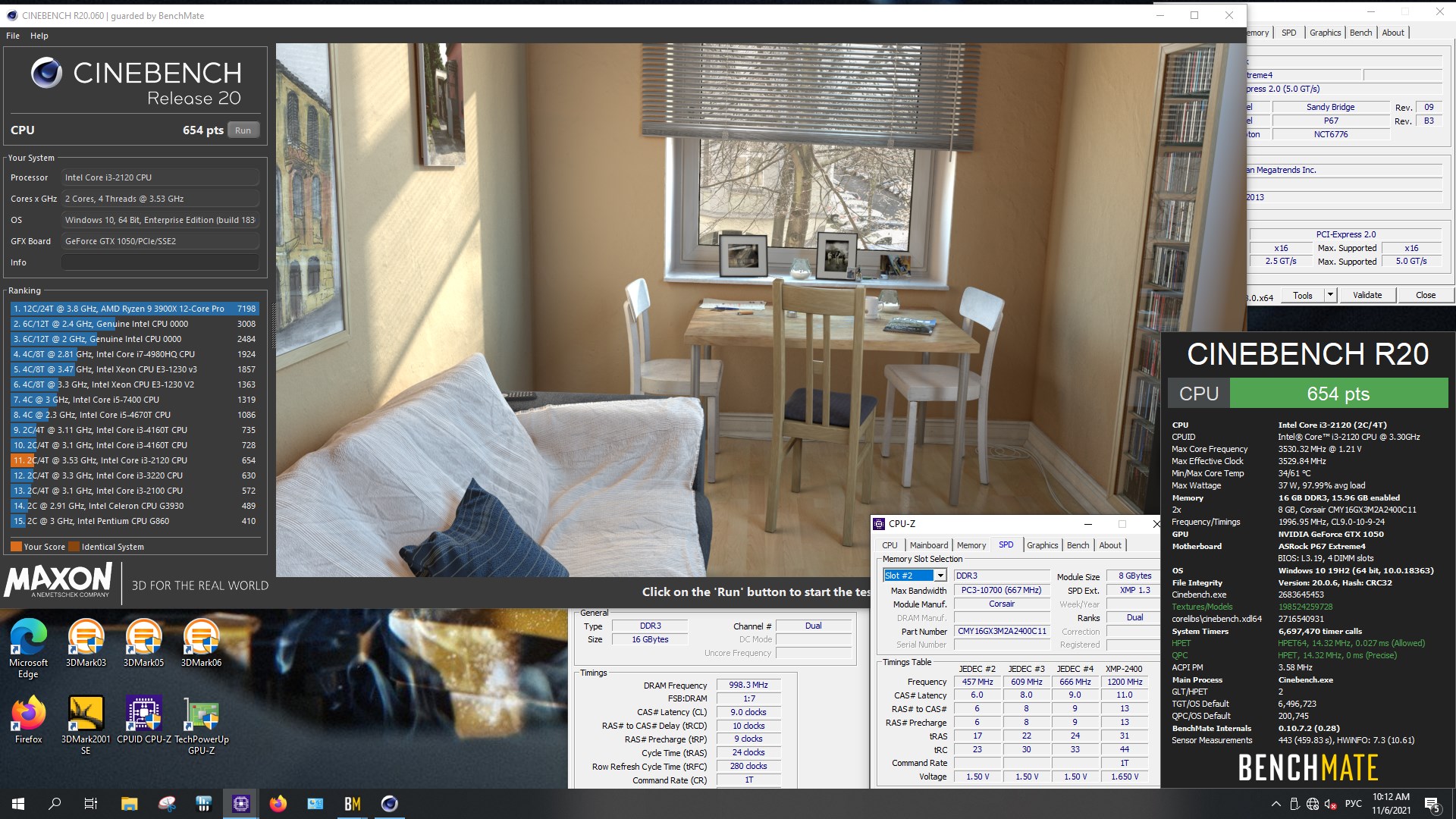The image size is (1456, 819).
Task: Open 3DMark06 desktop shortcut
Action: (201, 643)
